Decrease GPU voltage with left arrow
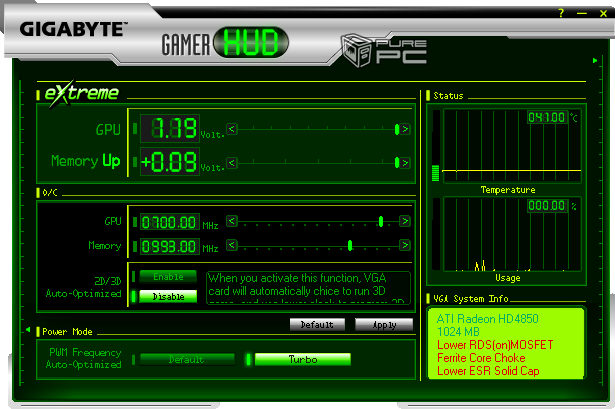Image resolution: width=615 pixels, height=409 pixels. click(232, 129)
